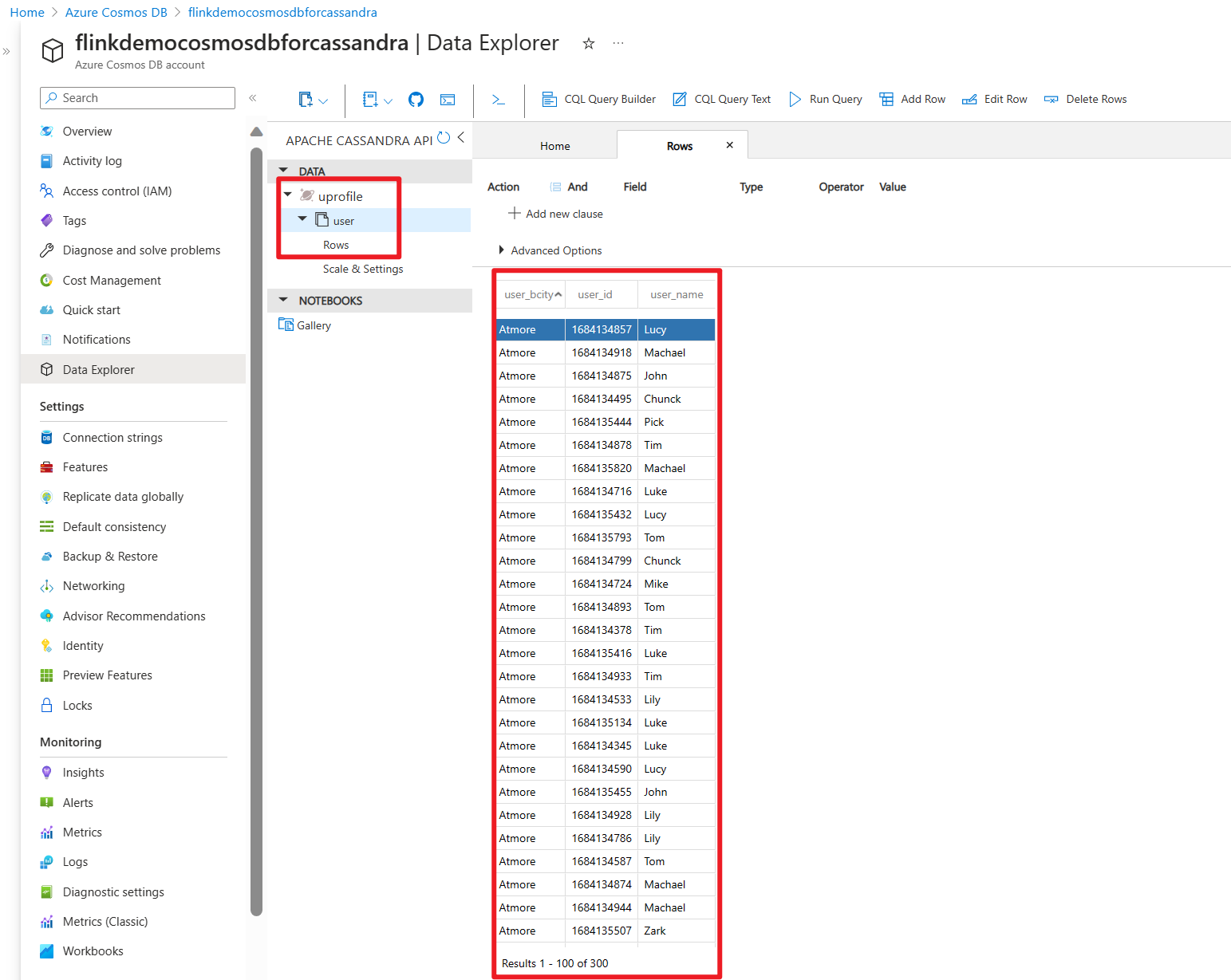Viewport: 1231px width, 980px height.
Task: Select row with user_id 1684134857
Action: (x=606, y=329)
